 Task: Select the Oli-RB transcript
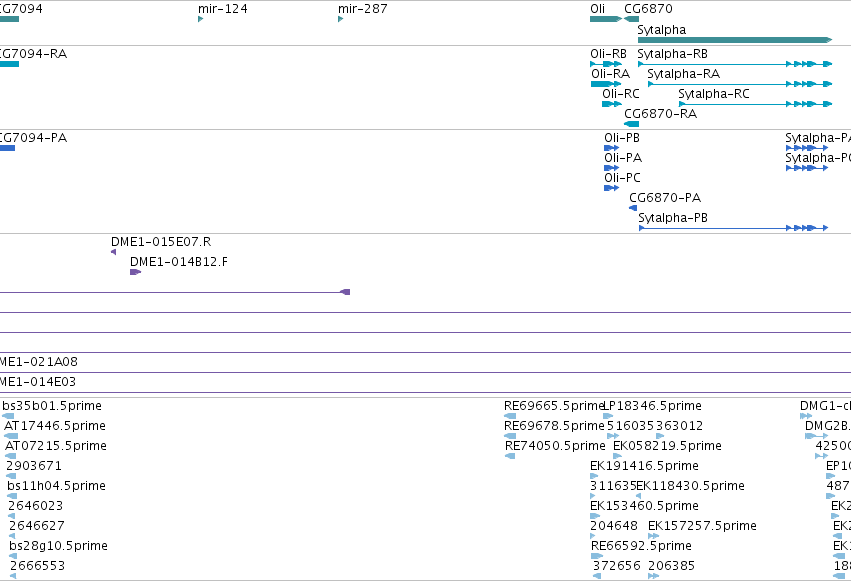[x=606, y=64]
